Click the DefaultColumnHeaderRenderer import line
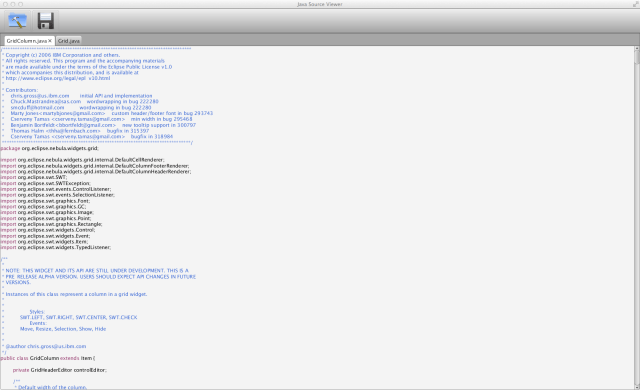 [x=96, y=172]
